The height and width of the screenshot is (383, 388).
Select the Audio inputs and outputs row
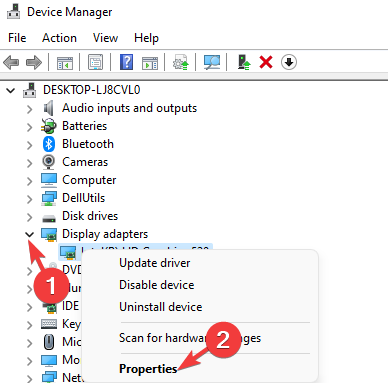[x=129, y=108]
